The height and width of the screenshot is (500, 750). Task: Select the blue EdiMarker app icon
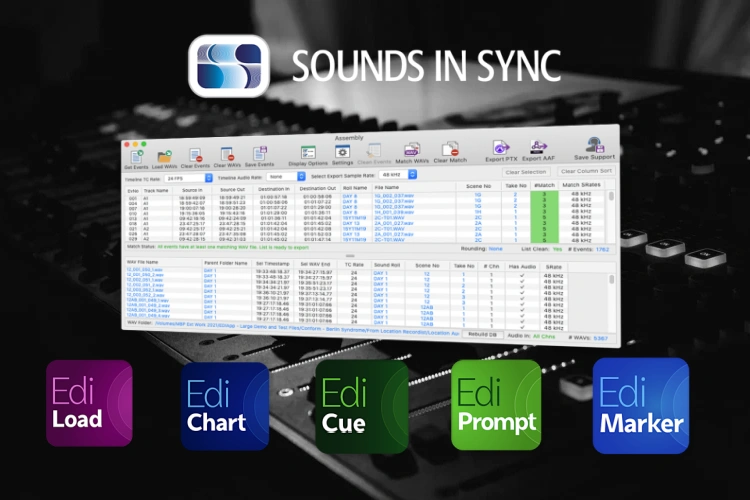pos(641,405)
